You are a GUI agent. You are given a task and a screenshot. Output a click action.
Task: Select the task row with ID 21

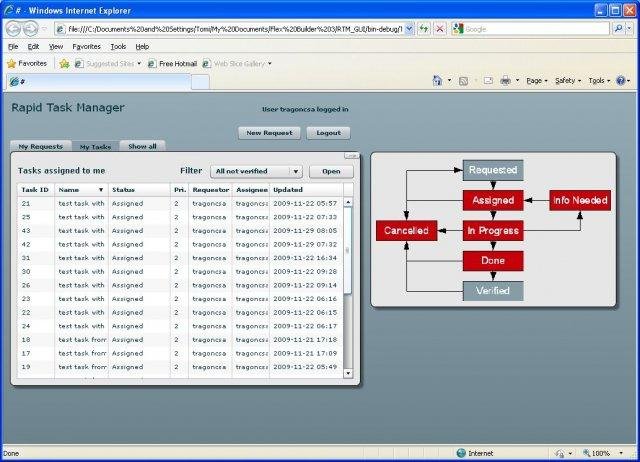pos(180,203)
